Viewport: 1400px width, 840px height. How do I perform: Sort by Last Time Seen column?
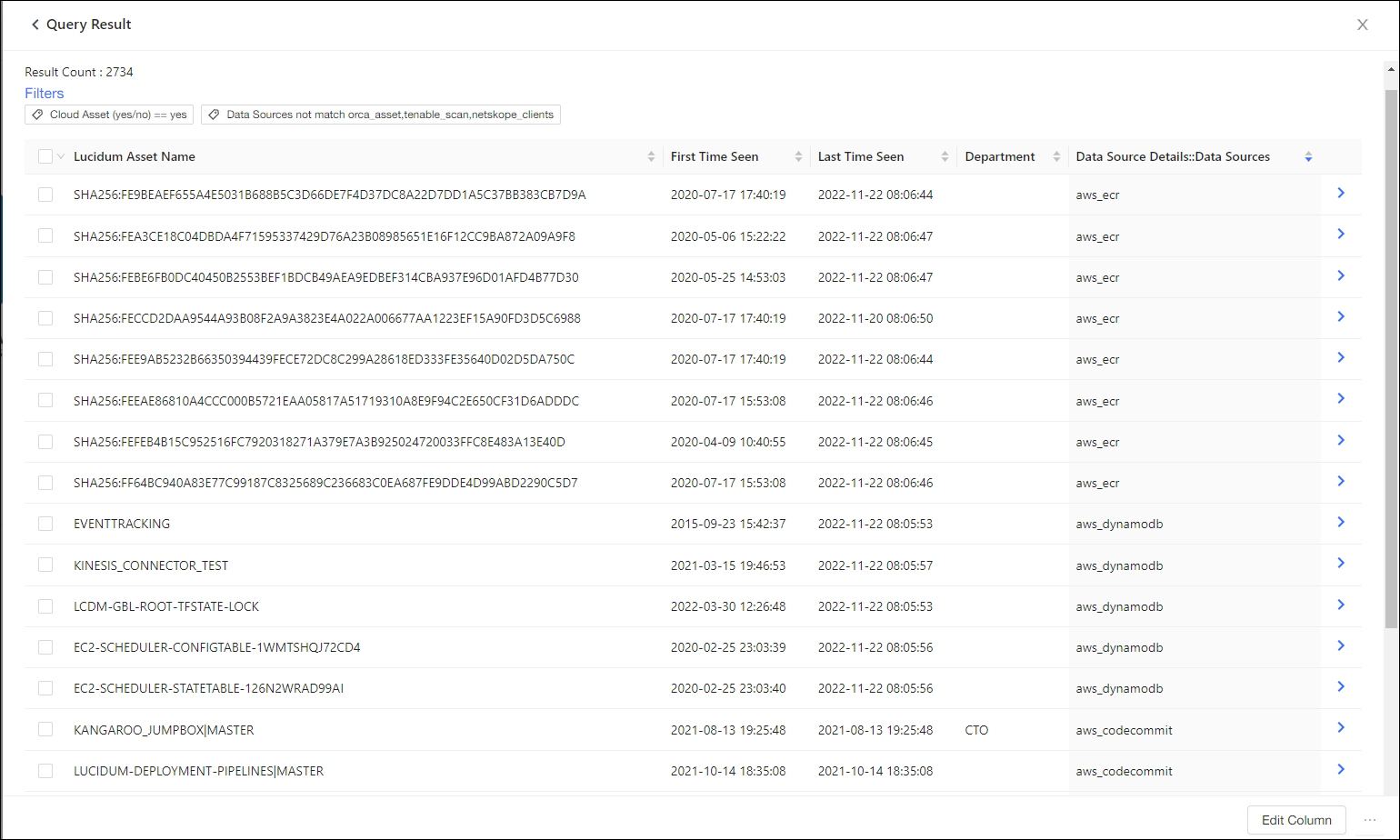[945, 156]
